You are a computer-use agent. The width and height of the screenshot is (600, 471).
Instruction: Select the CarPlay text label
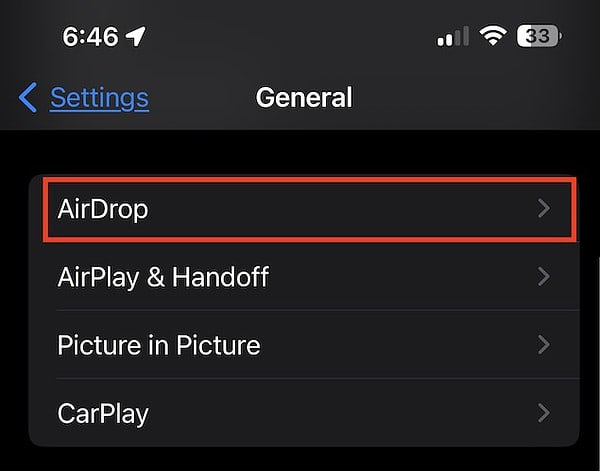[103, 412]
